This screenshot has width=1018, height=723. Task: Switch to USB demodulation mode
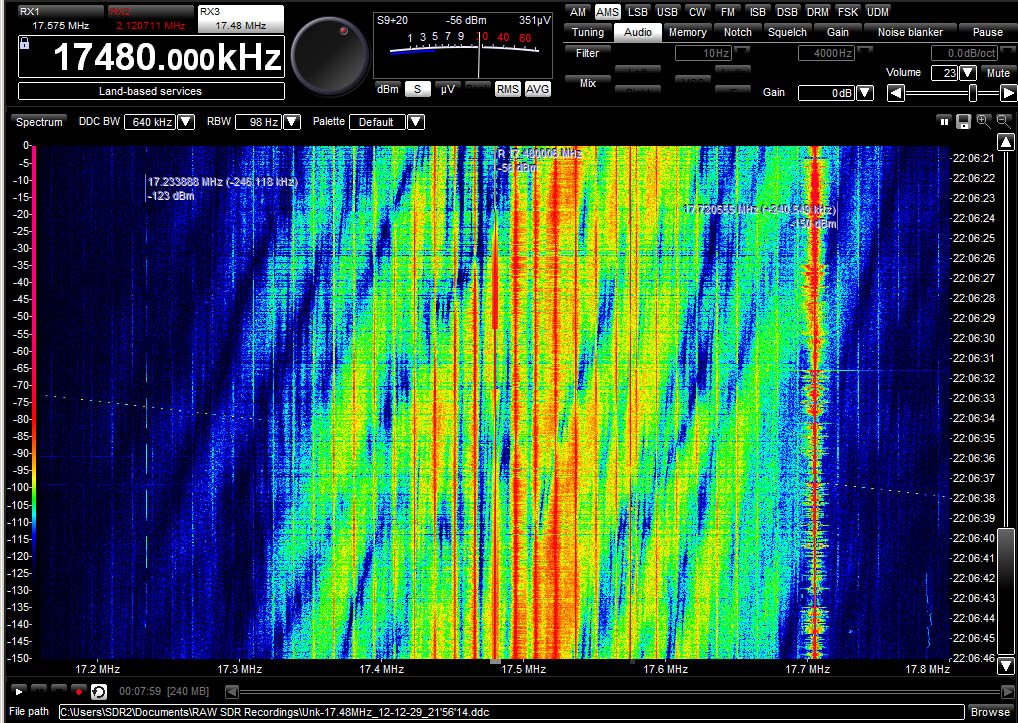coord(667,12)
